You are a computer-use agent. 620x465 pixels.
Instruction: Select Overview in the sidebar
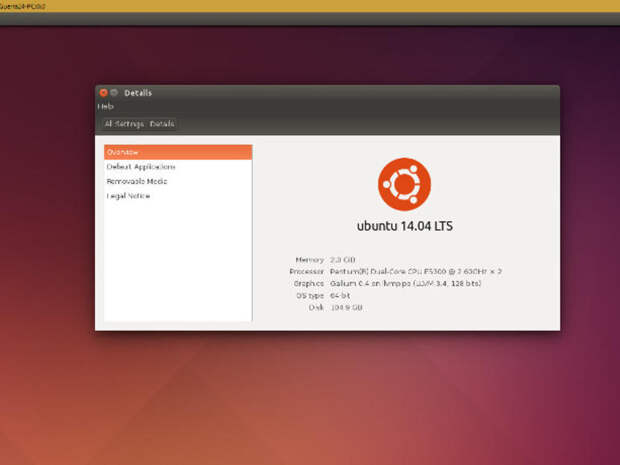[177, 152]
